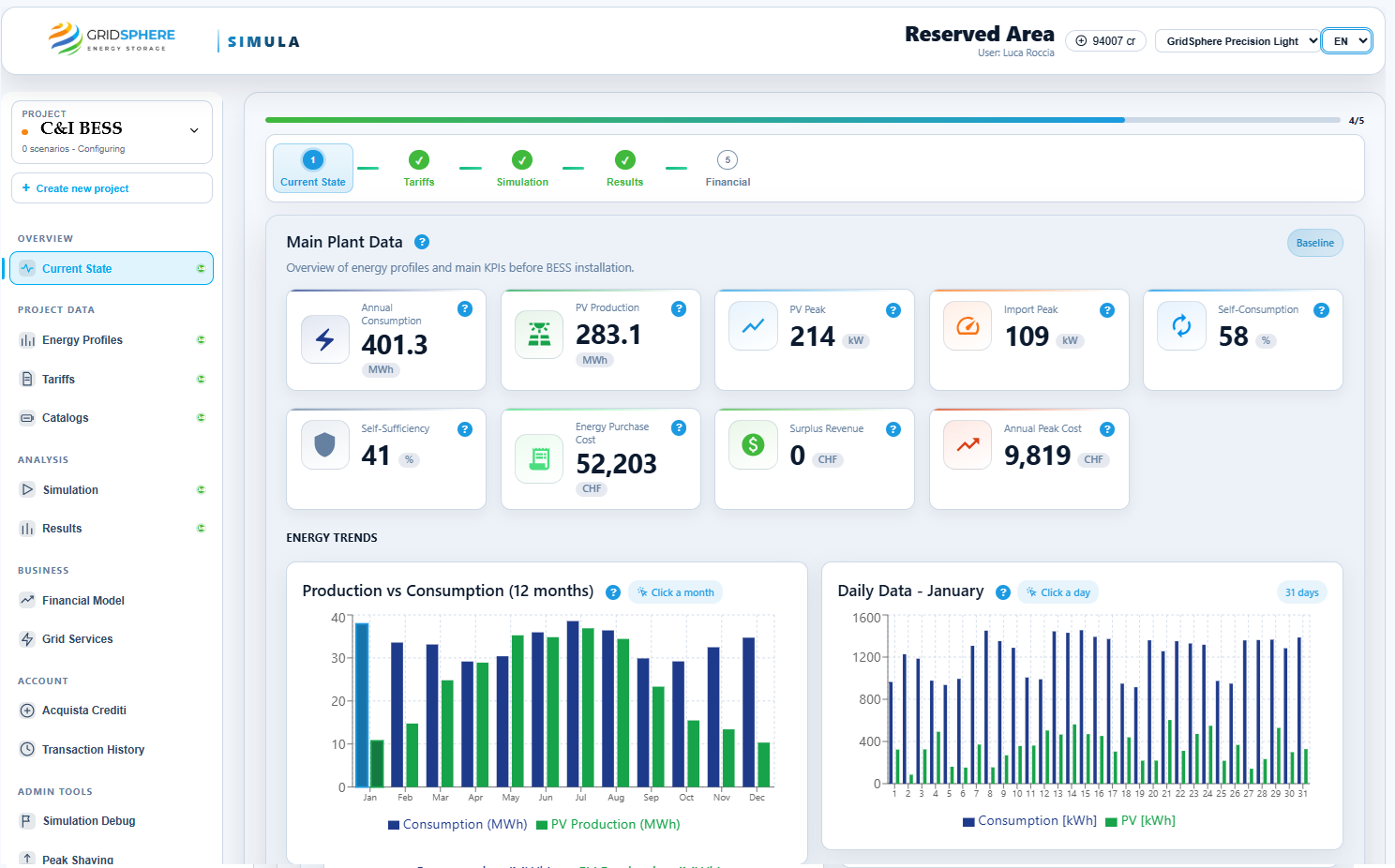Viewport: 1395px width, 868px height.
Task: Open help for Production vs Consumption chart
Action: pos(613,592)
